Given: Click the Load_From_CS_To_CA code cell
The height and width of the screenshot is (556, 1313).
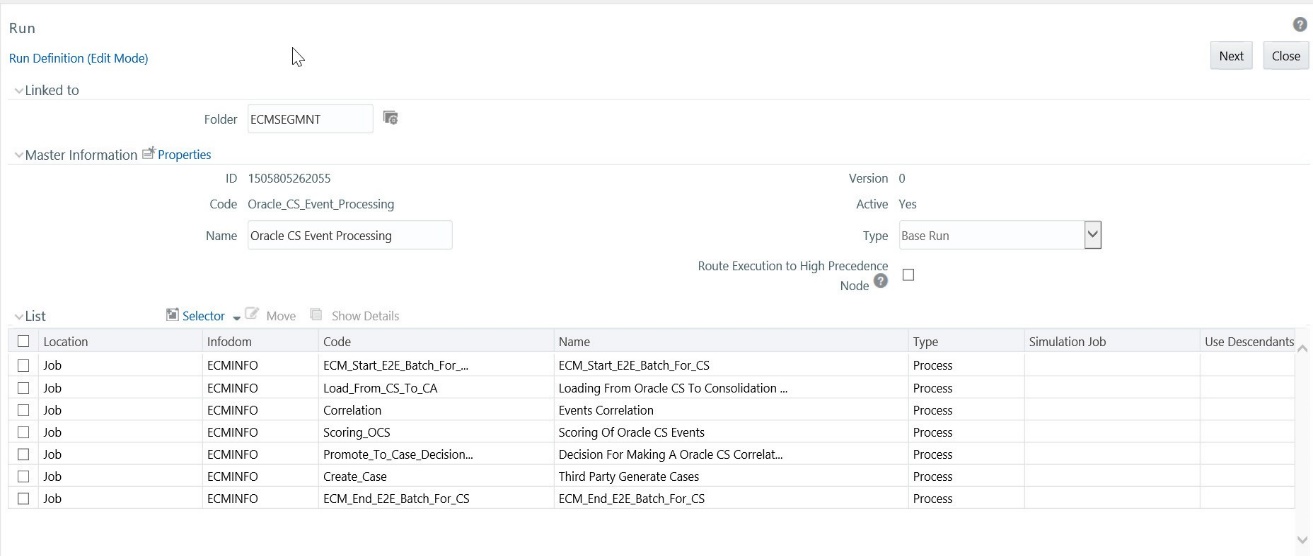Looking at the screenshot, I should coord(436,388).
